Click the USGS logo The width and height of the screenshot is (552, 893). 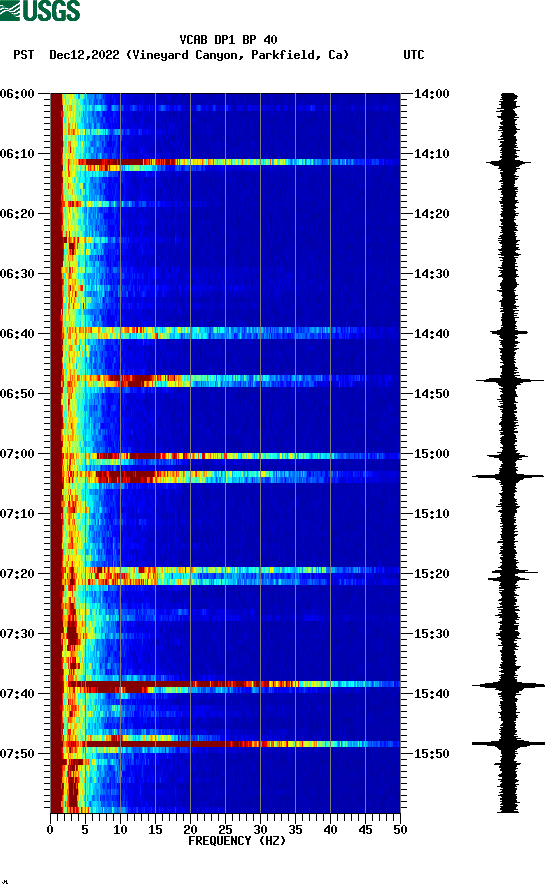[x=40, y=10]
